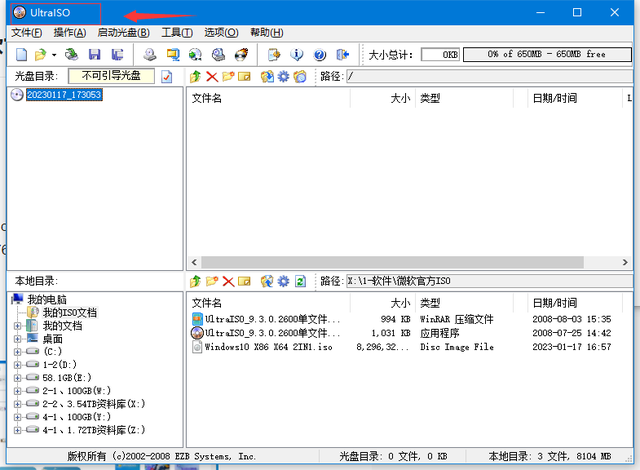Click rename icon in image toolbar
This screenshot has height=470, width=640.
[244, 76]
